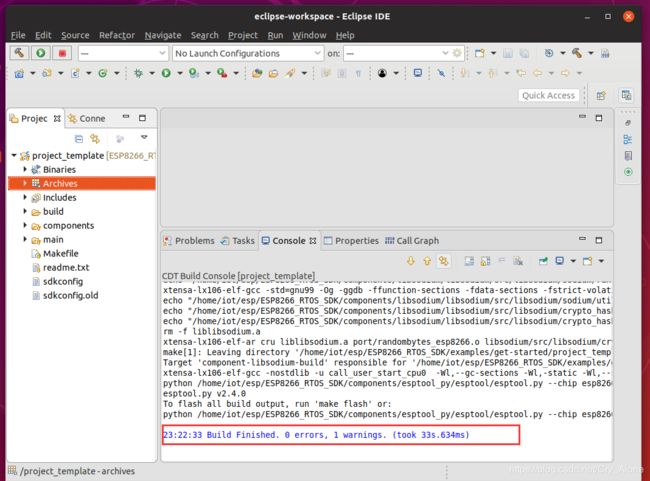The height and width of the screenshot is (481, 650).
Task: Toggle Scroll Lock in the console
Action: (x=485, y=261)
